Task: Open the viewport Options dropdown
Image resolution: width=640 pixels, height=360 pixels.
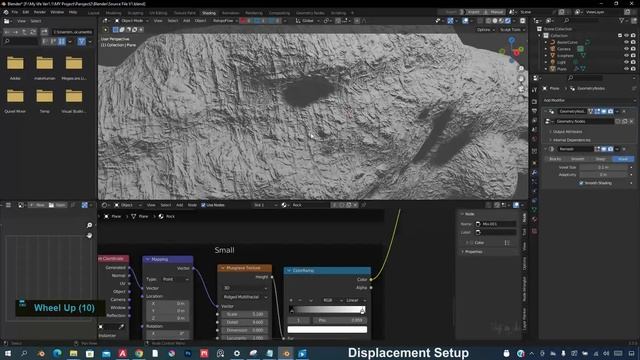Action: pos(485,30)
